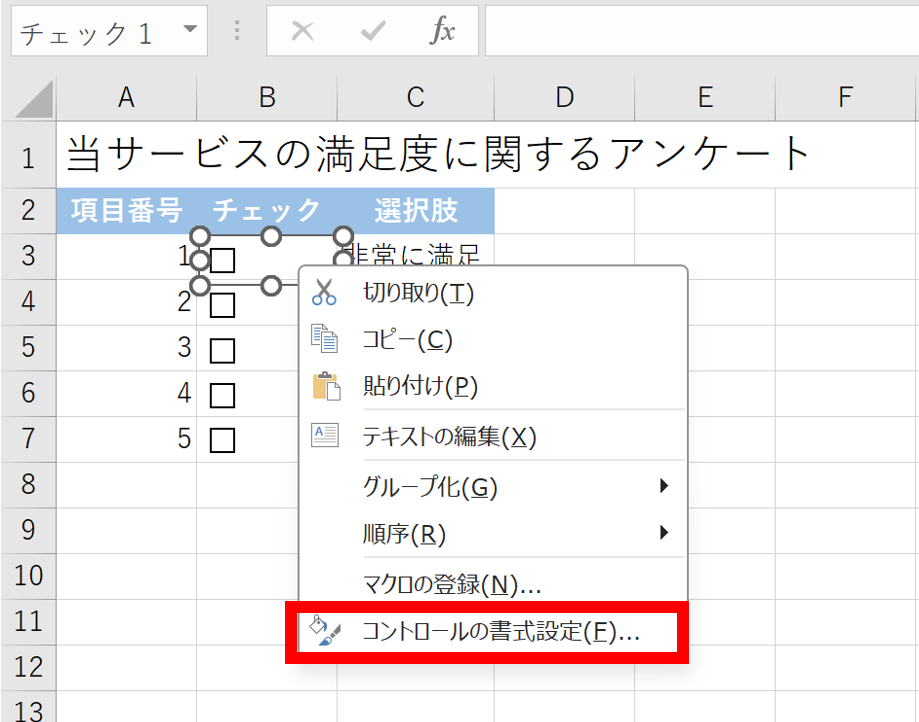Click the formula bar enter checkmark icon
The height and width of the screenshot is (722, 919).
click(x=373, y=32)
